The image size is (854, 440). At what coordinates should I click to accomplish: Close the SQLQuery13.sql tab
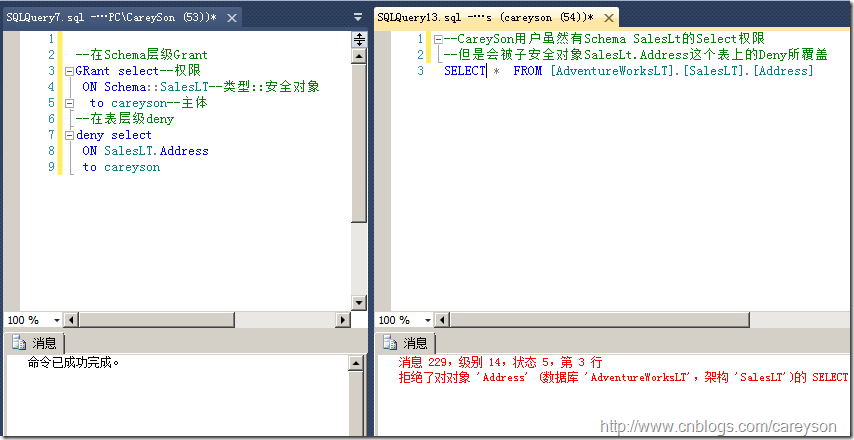[609, 18]
